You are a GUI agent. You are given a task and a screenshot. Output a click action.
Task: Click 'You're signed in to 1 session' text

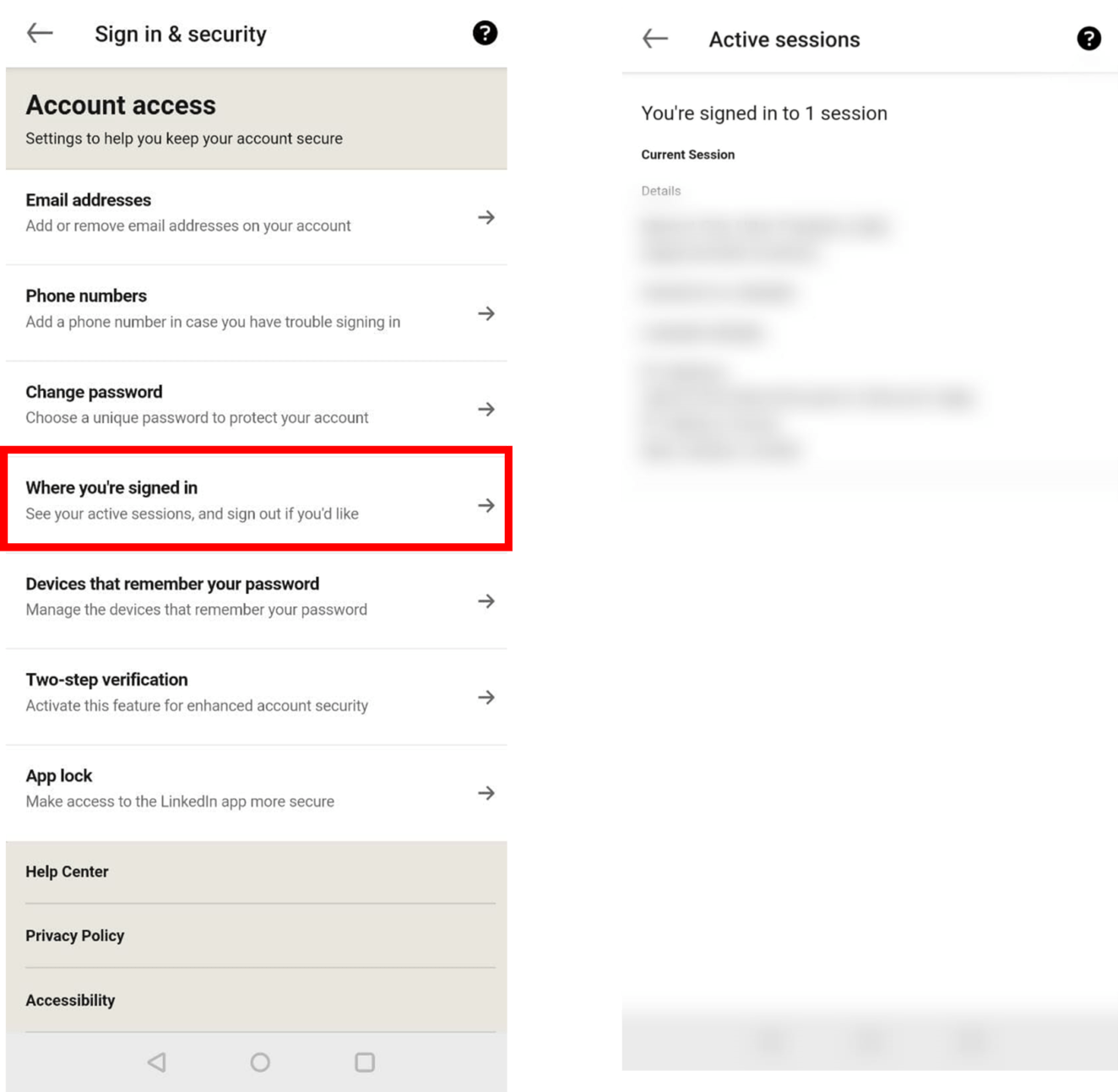pos(764,113)
